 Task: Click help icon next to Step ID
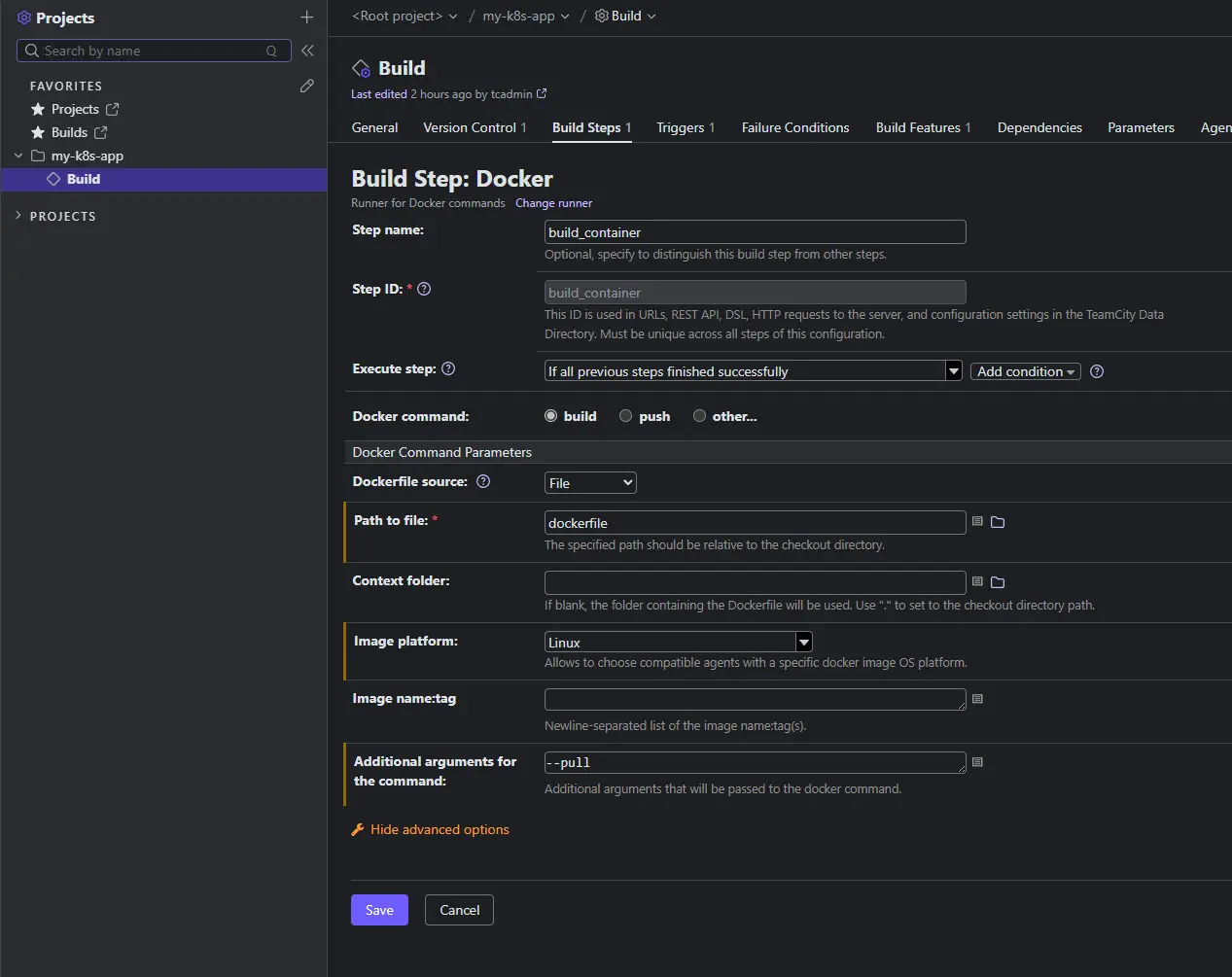click(424, 289)
